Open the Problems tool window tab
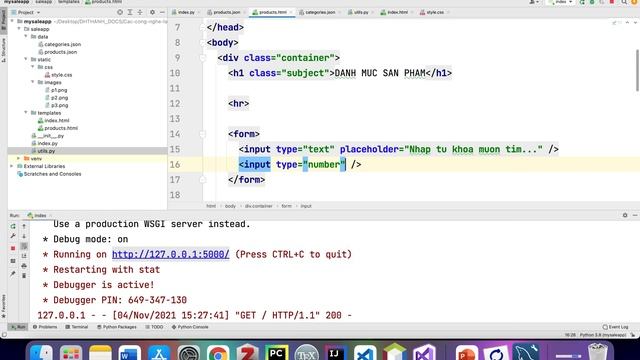640x360 pixels. click(x=45, y=327)
